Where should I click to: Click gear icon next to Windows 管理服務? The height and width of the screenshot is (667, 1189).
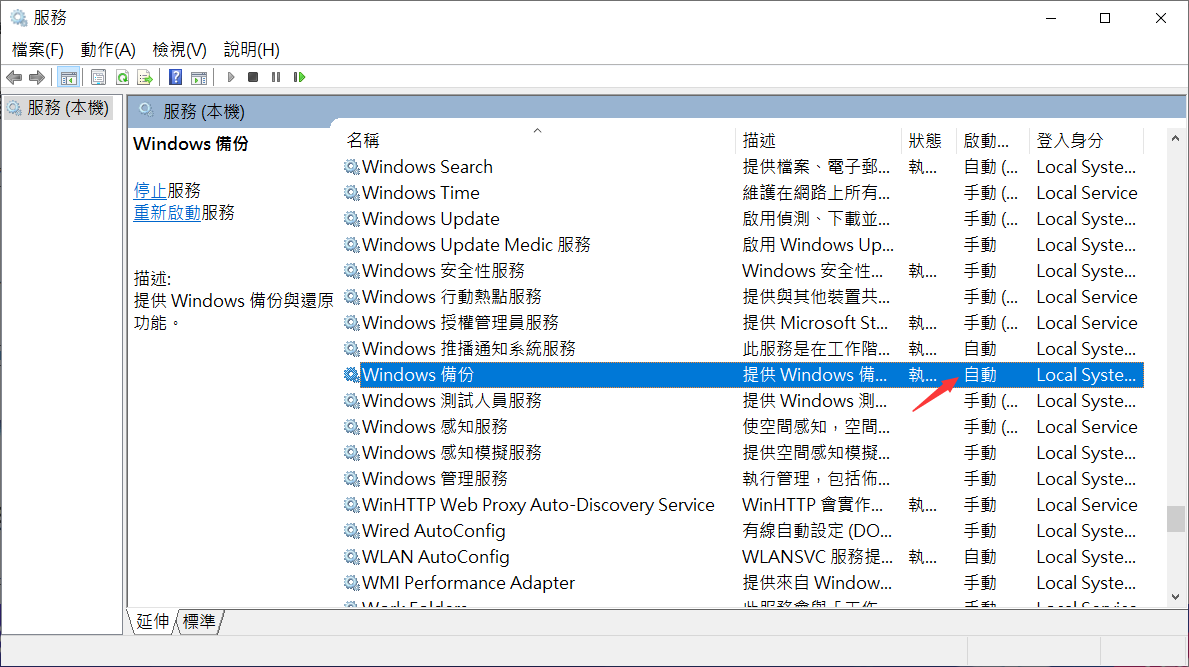click(351, 478)
